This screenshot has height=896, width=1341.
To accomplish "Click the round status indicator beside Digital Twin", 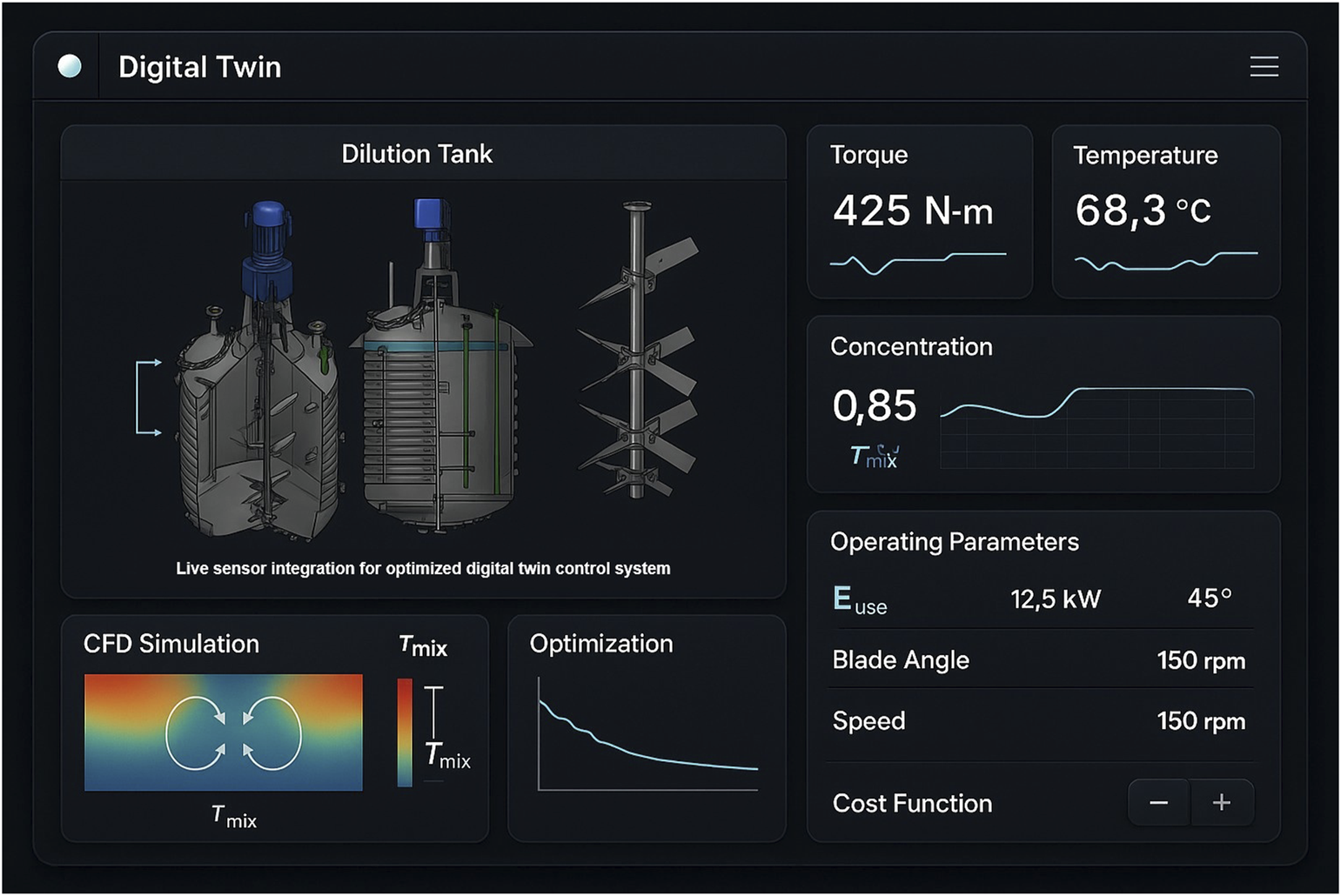I will pyautogui.click(x=70, y=66).
